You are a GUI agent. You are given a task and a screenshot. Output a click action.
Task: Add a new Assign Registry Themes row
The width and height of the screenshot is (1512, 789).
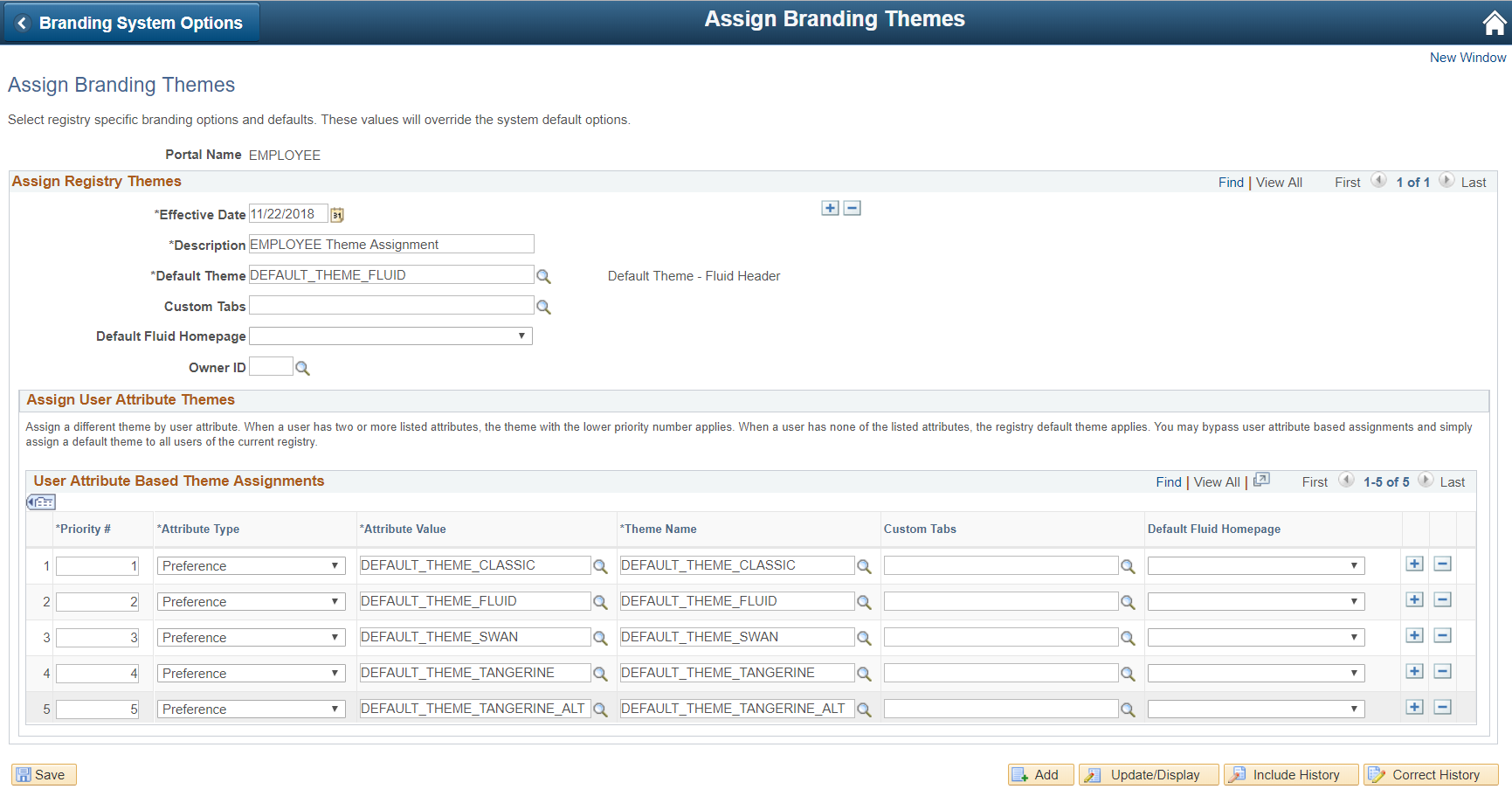click(831, 208)
